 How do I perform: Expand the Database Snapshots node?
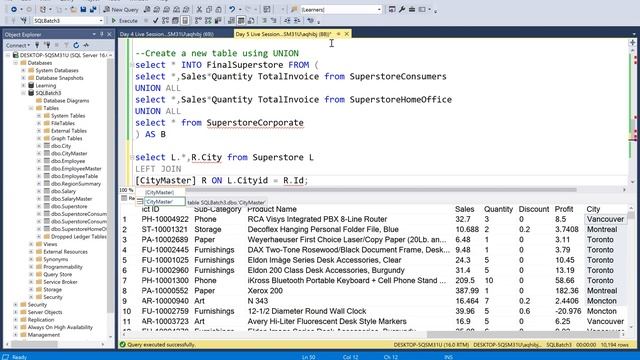[x=23, y=78]
